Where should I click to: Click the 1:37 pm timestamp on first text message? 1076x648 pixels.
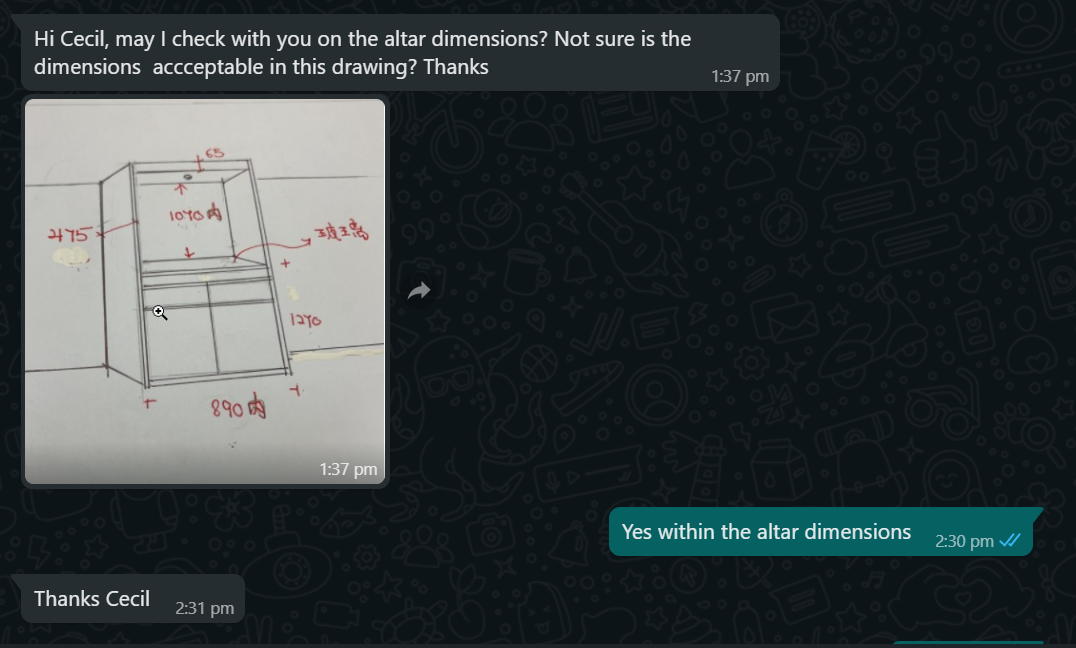[x=739, y=77]
